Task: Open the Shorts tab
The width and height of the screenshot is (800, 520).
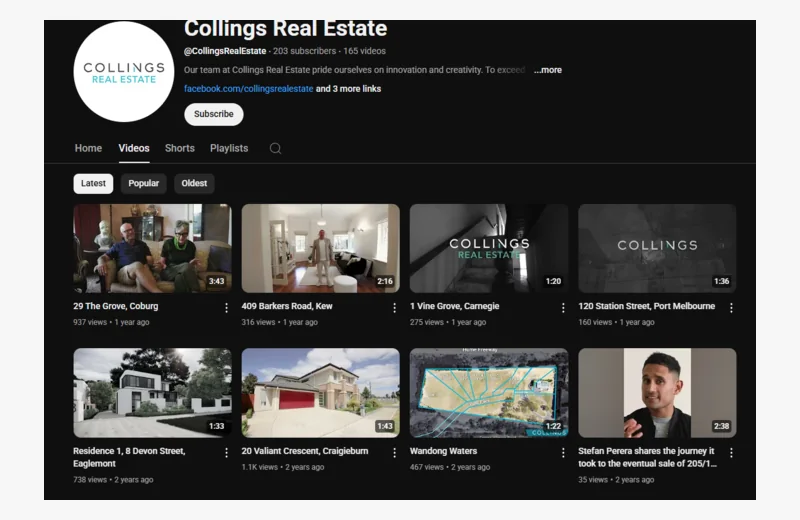Action: 180,148
